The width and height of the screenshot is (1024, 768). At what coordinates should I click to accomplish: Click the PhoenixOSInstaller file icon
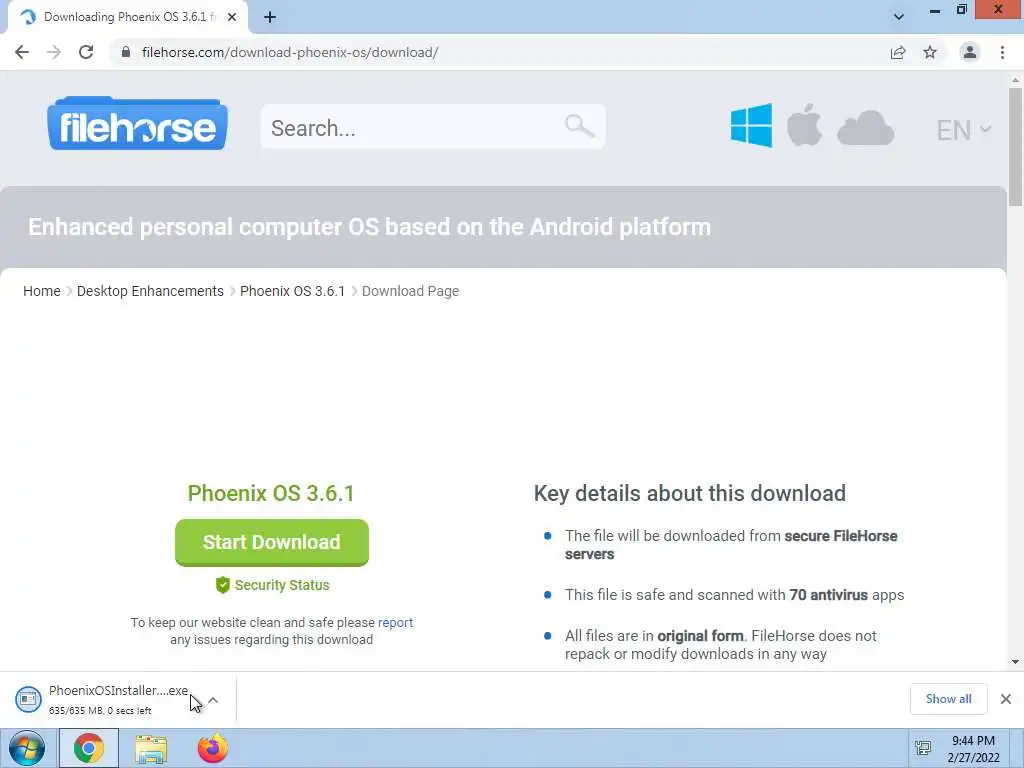(x=28, y=699)
